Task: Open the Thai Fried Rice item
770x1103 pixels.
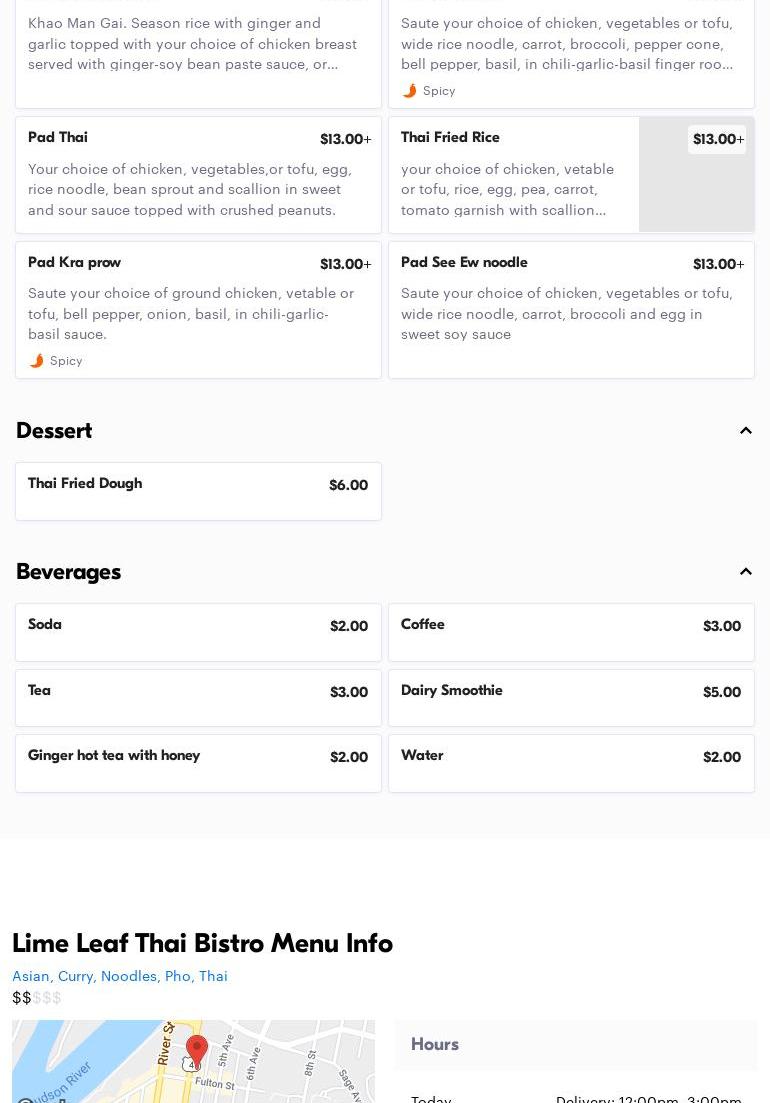Action: 571,174
